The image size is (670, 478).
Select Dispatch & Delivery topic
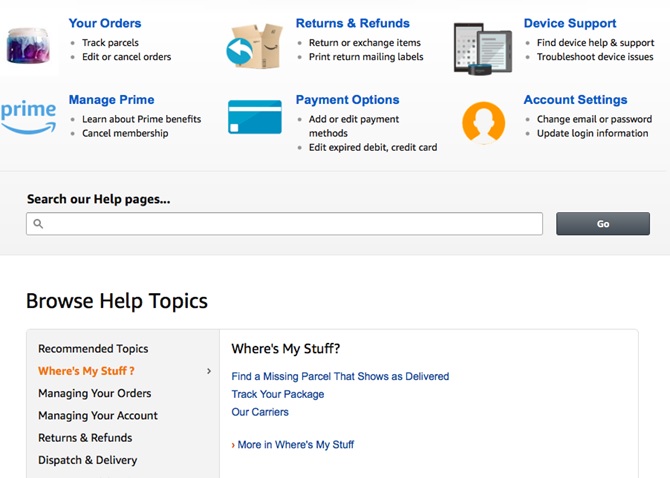click(x=88, y=460)
